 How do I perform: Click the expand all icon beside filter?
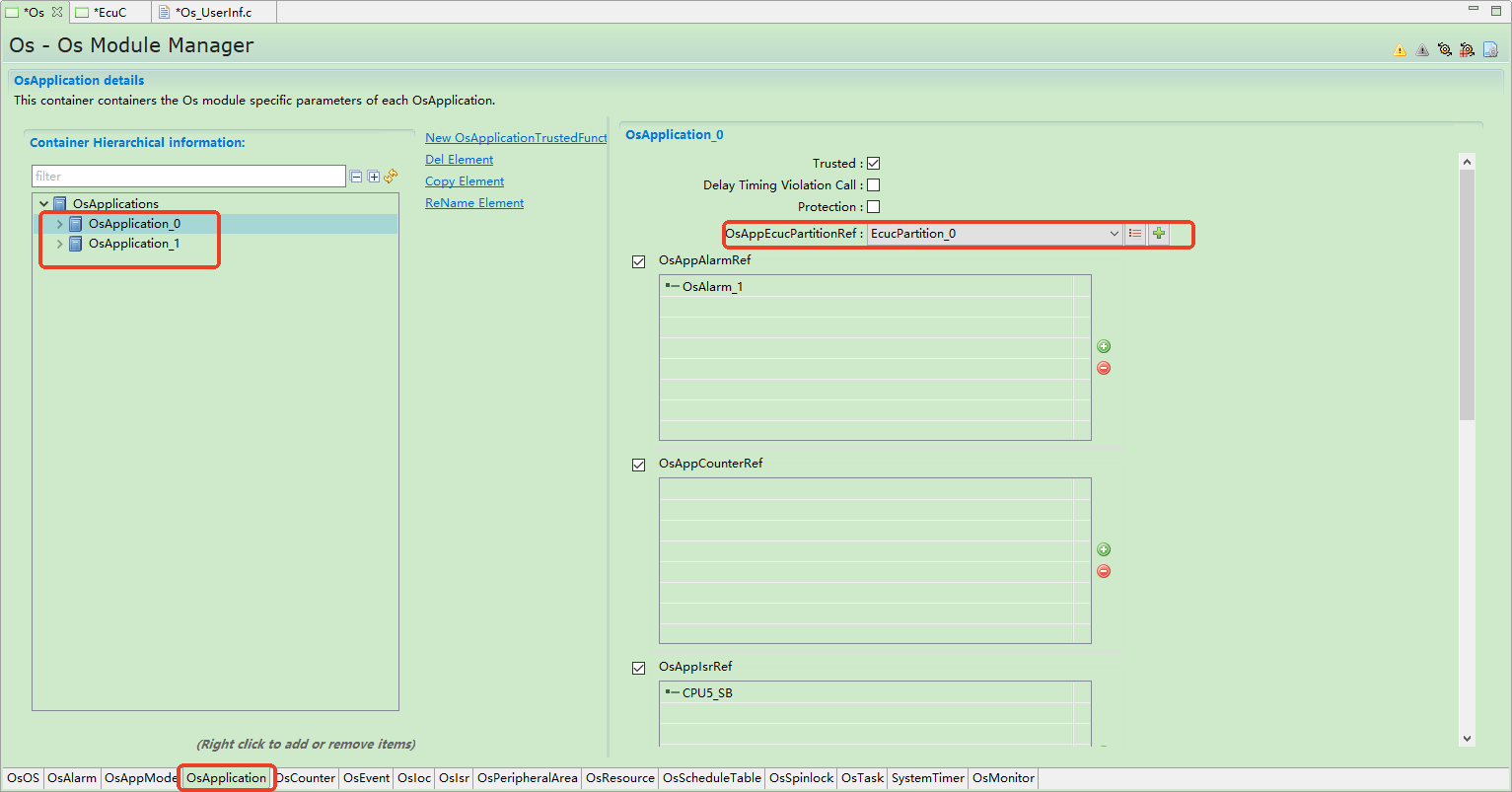(374, 177)
